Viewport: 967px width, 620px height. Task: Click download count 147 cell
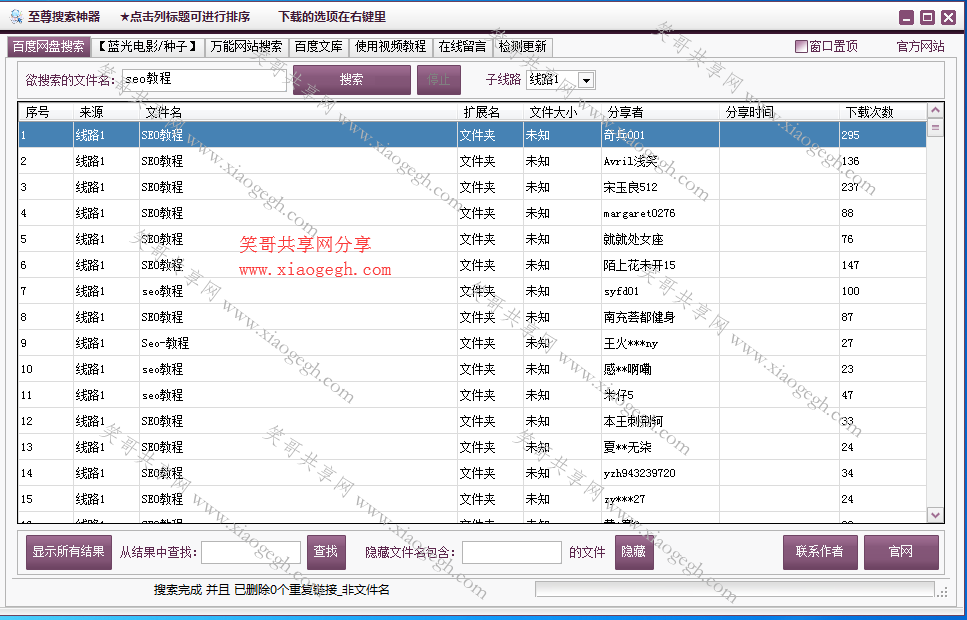pyautogui.click(x=850, y=265)
